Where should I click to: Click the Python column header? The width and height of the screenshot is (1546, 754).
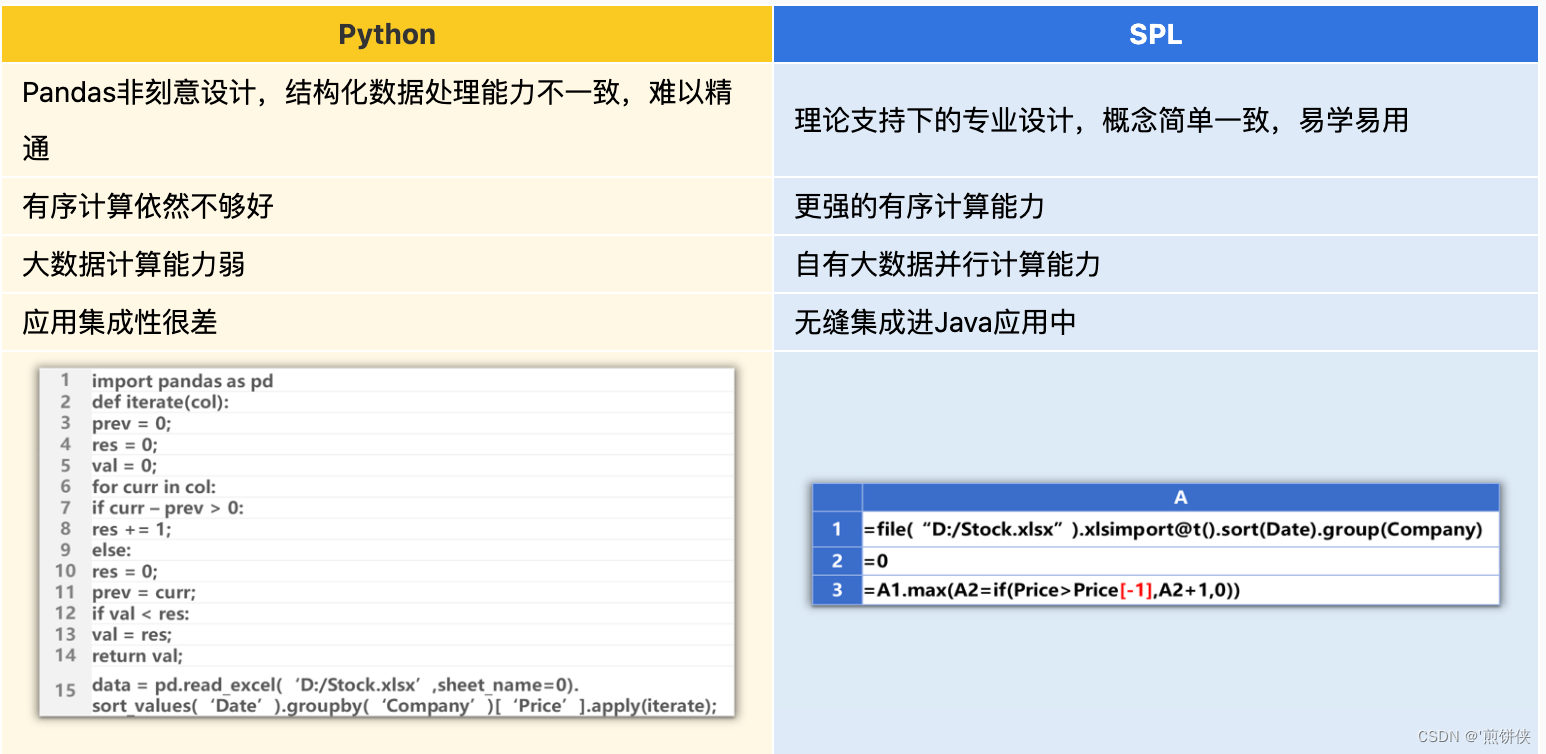387,33
